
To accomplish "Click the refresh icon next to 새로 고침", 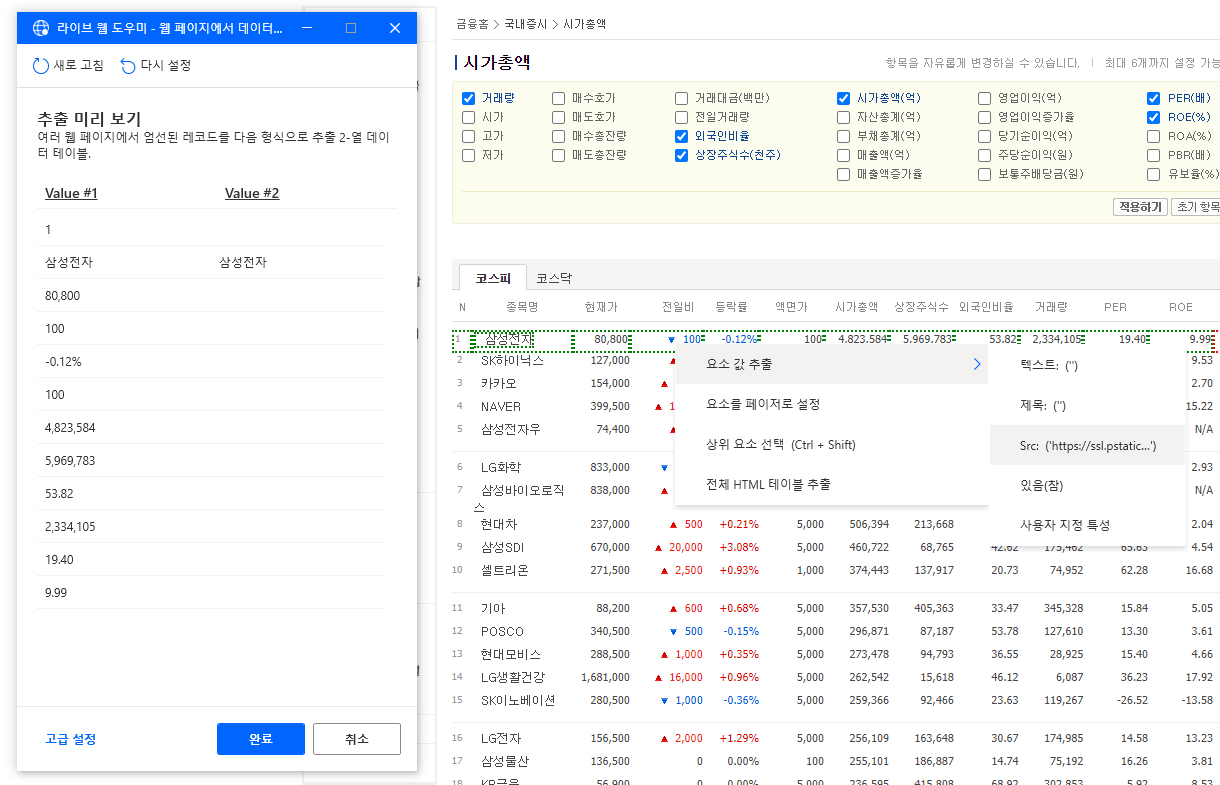I will pyautogui.click(x=41, y=66).
